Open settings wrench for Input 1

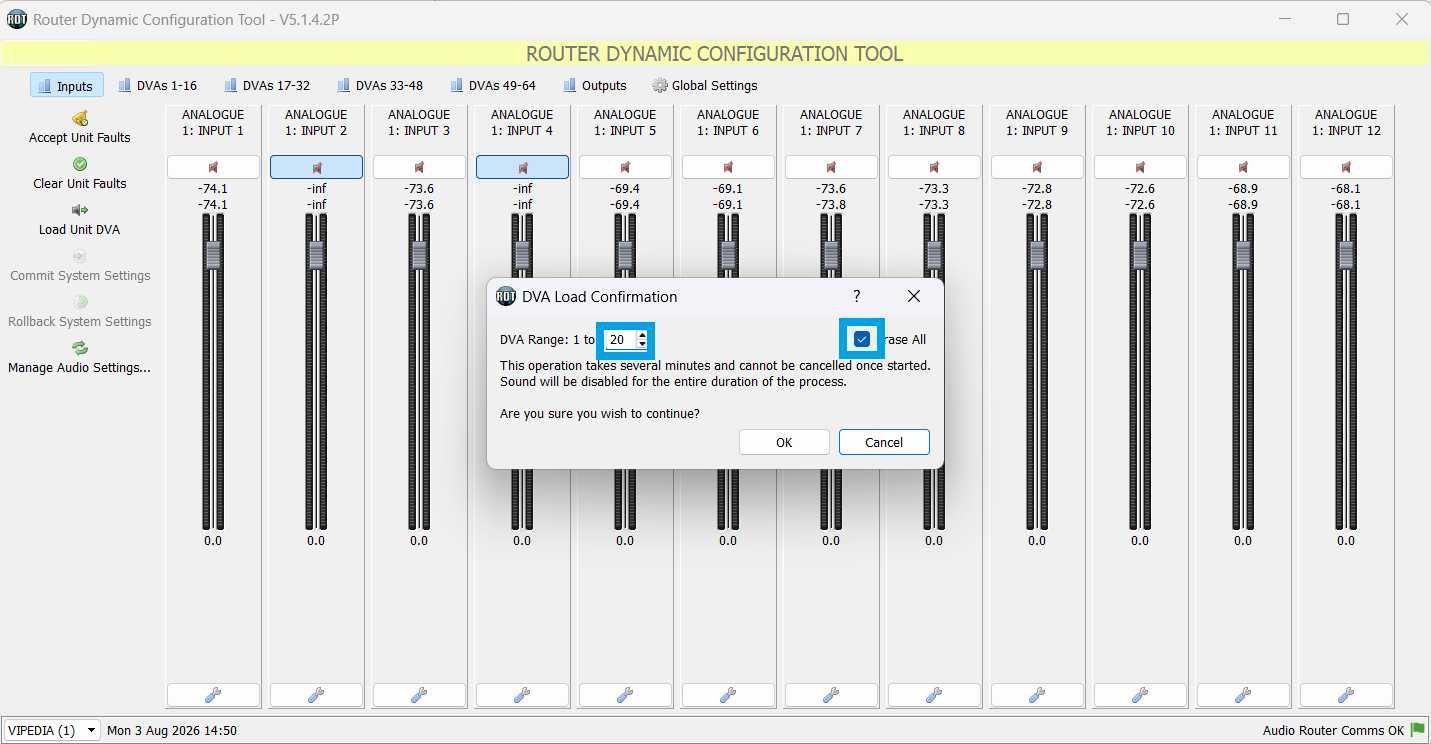(x=213, y=695)
